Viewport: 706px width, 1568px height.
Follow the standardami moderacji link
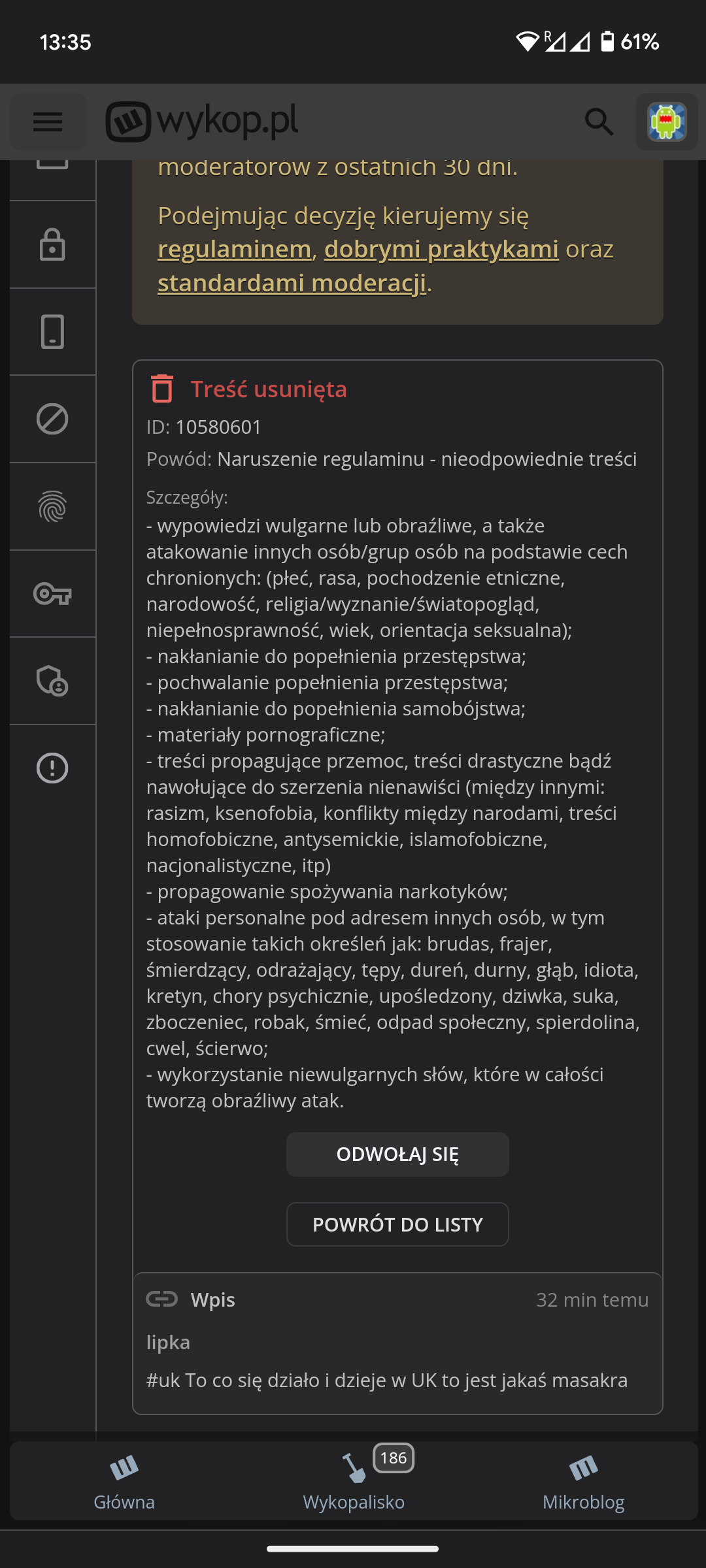292,283
